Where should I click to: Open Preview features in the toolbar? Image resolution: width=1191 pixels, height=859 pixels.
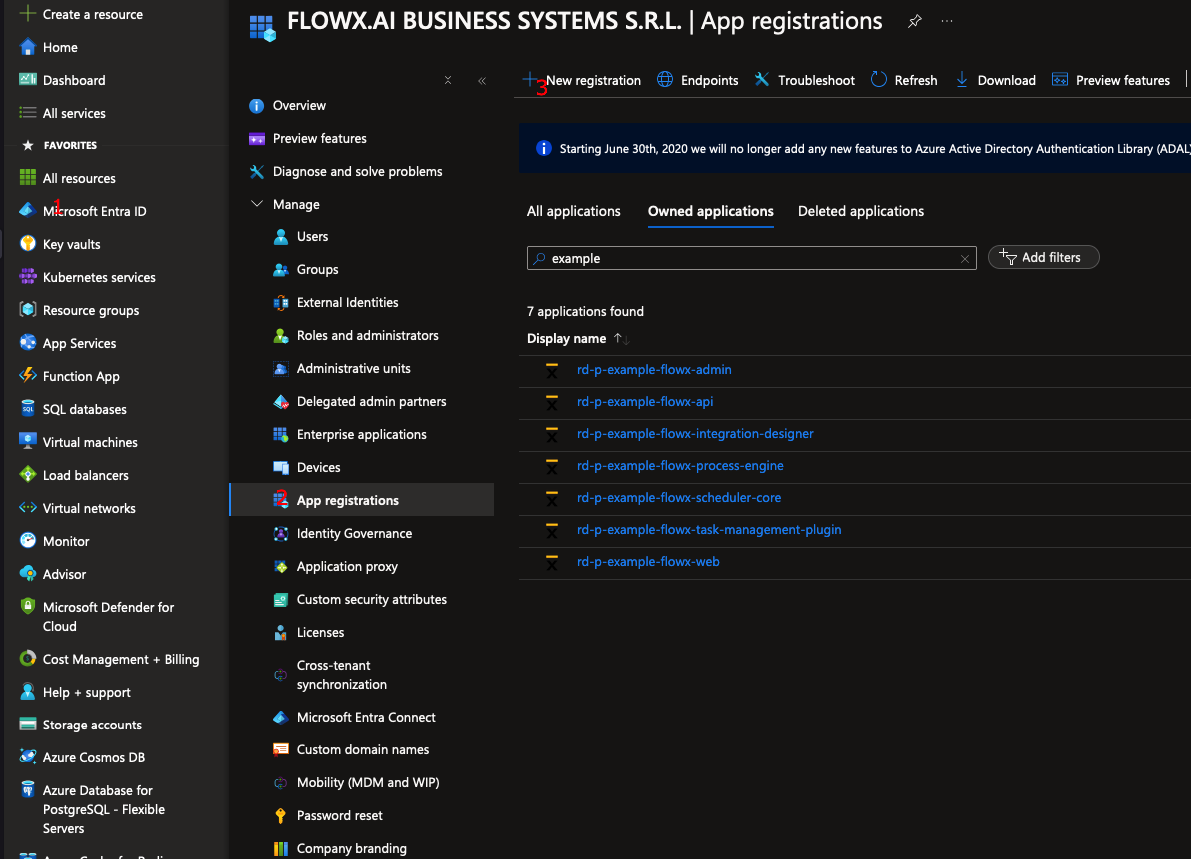(1110, 80)
